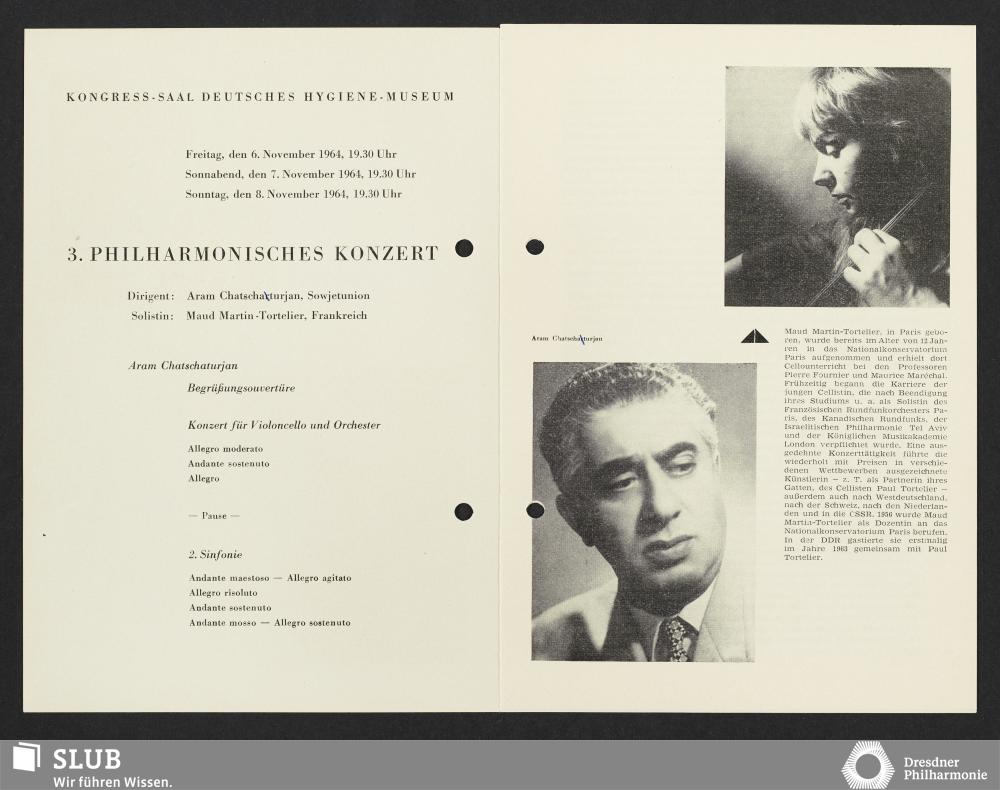Click the Sonntag 8. November 1964 date line

(x=293, y=194)
